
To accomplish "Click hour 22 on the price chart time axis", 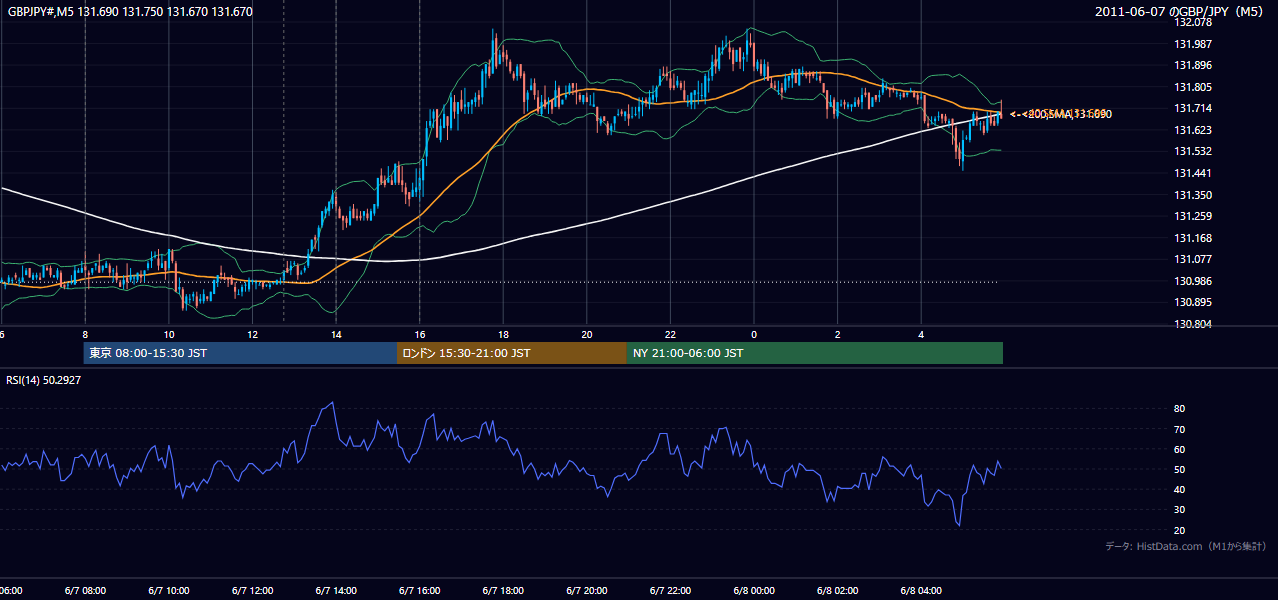I will click(x=671, y=334).
